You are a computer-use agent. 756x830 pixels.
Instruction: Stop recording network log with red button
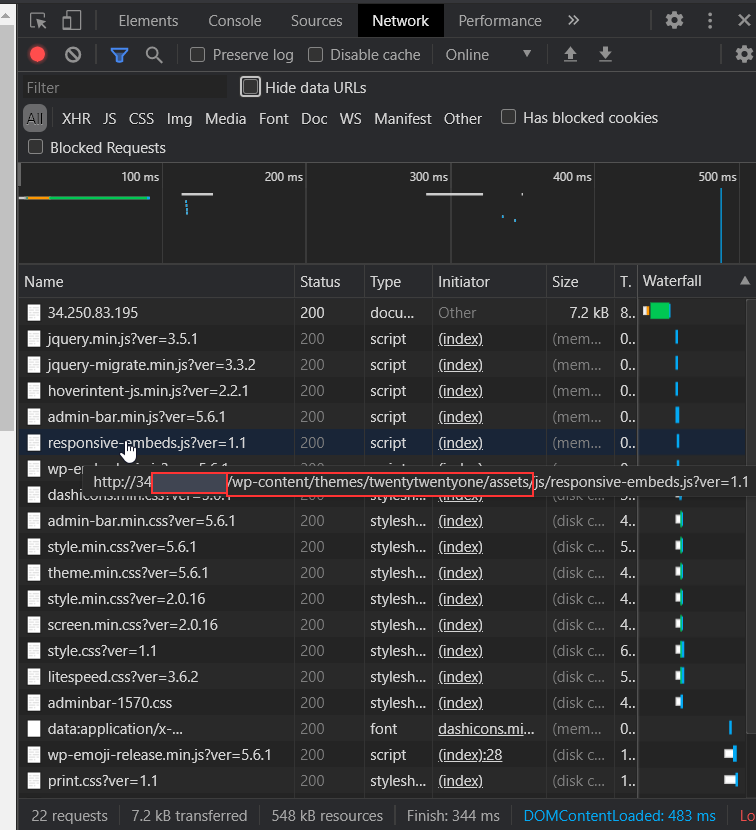tap(38, 55)
